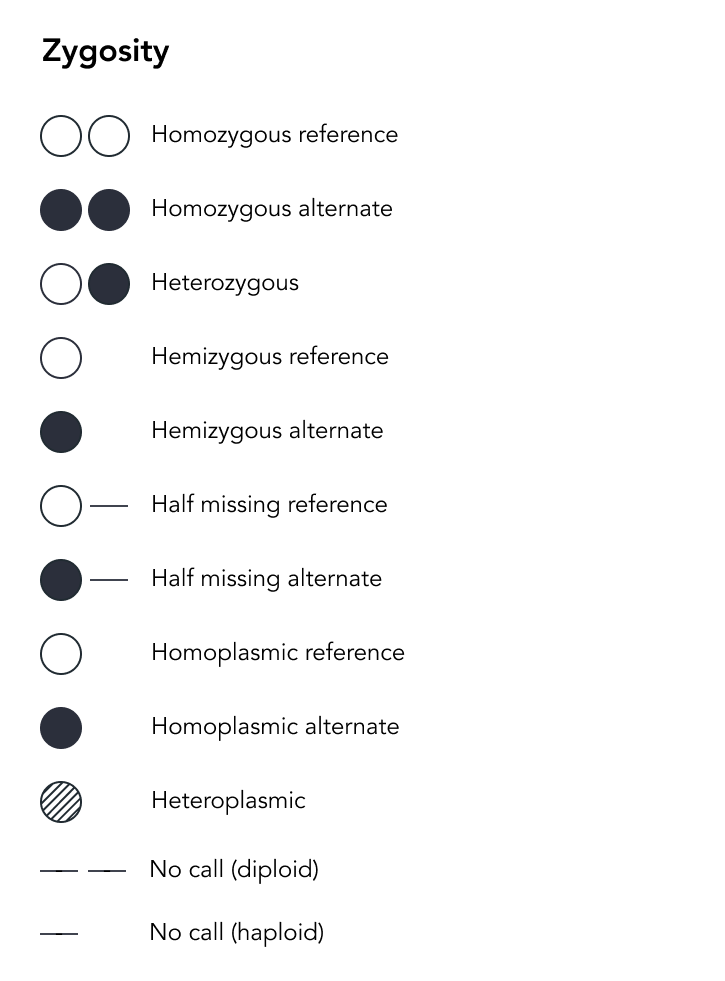
Task: Click the Homozygous reference label
Action: click(275, 135)
